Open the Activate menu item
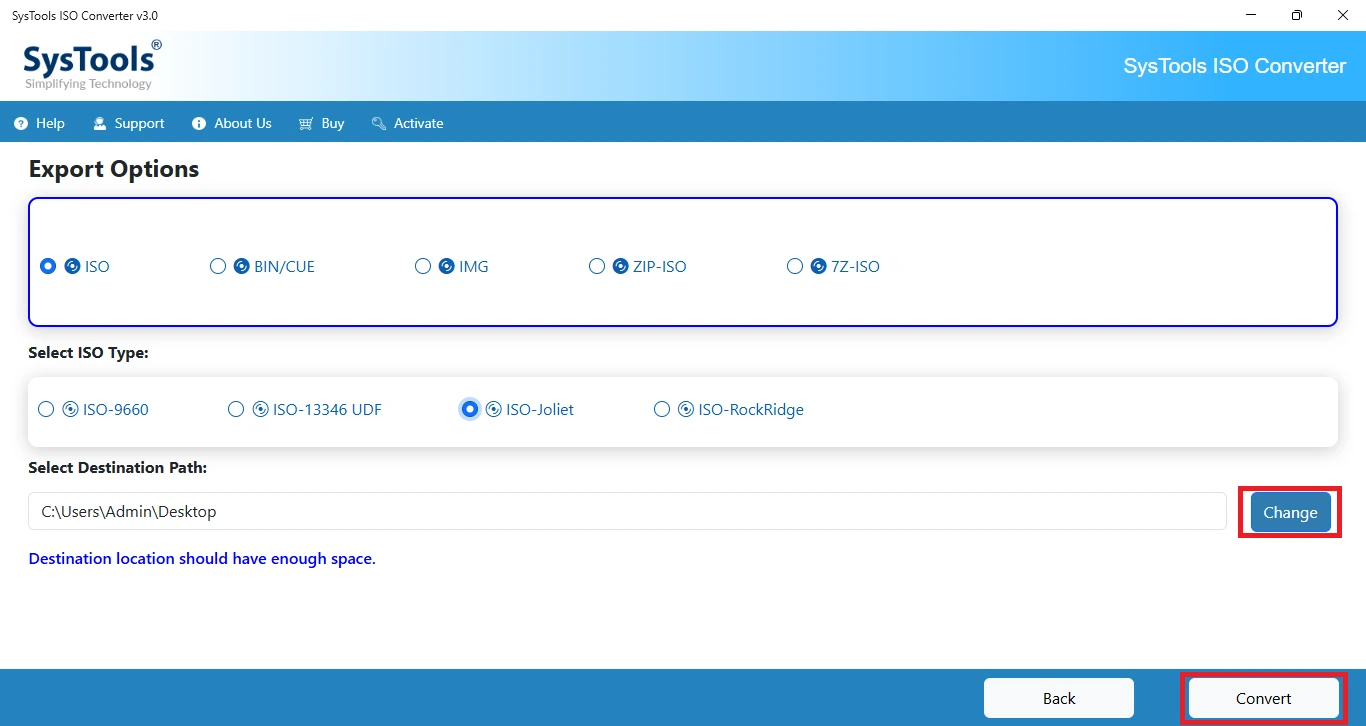The height and width of the screenshot is (726, 1366). click(x=407, y=124)
